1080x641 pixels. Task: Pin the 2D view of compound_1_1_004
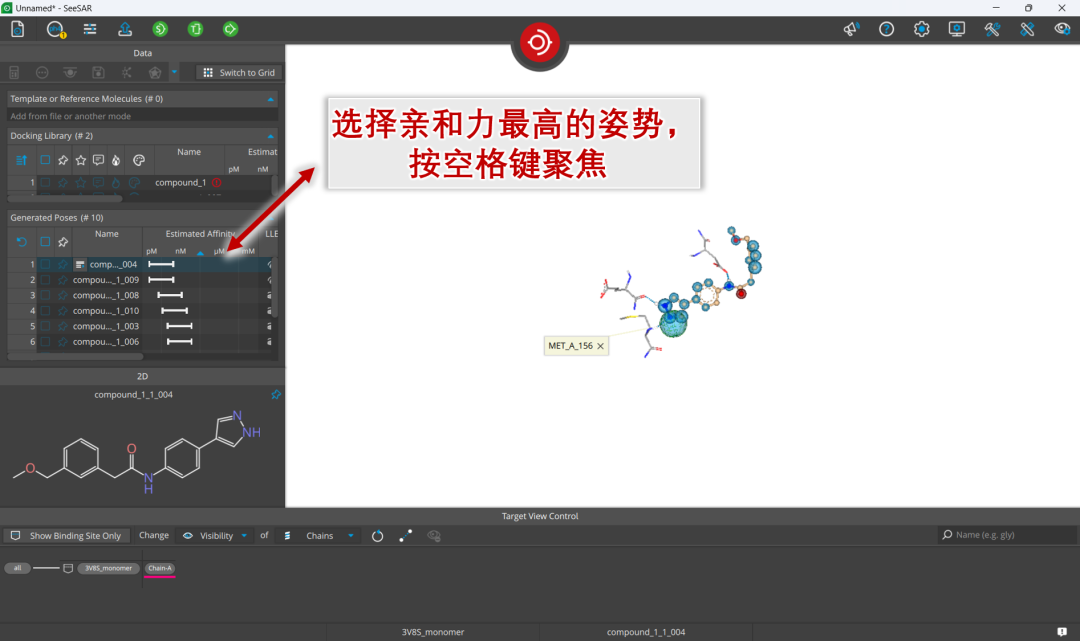pos(276,395)
